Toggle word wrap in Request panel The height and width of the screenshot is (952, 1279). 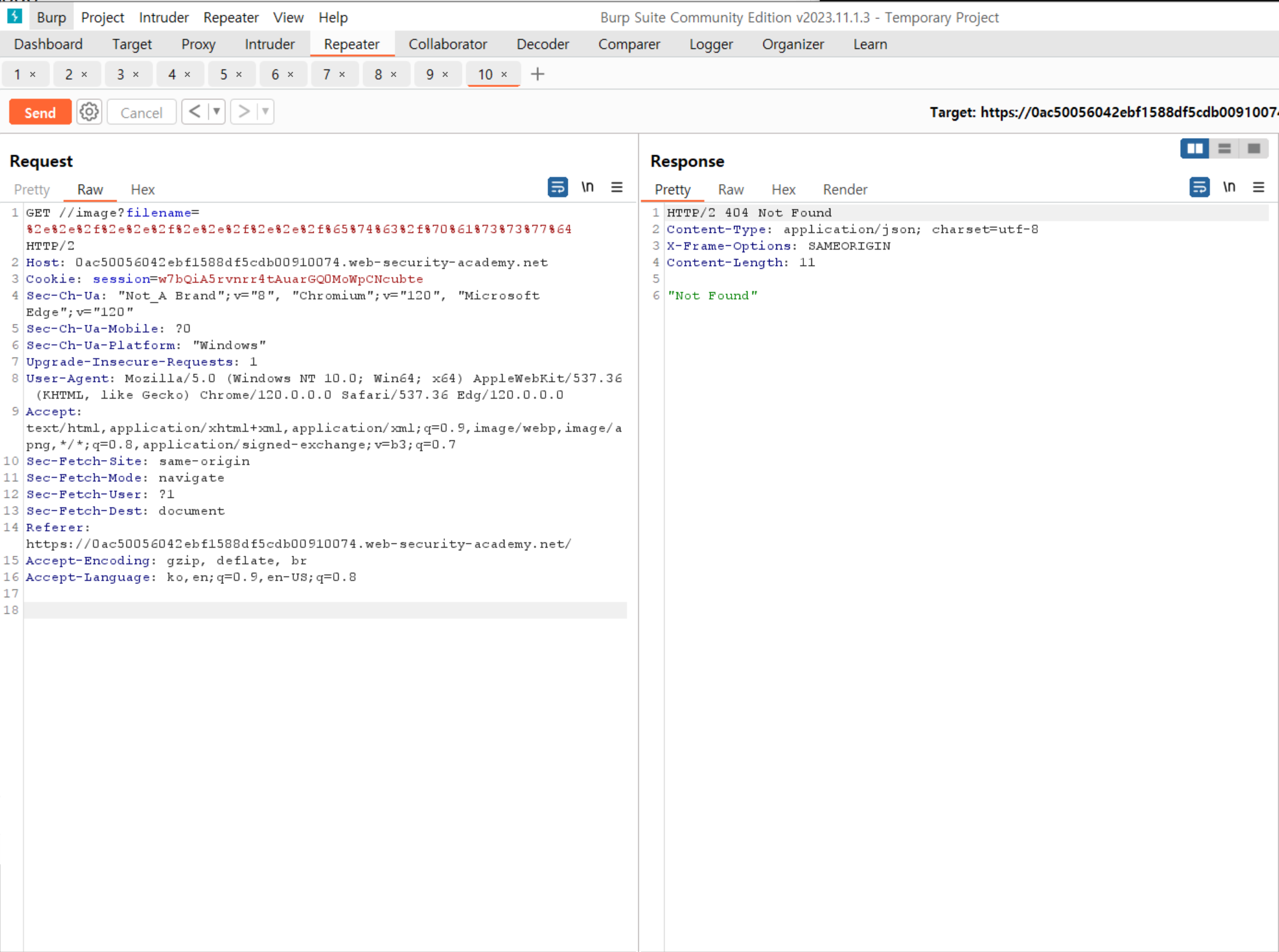point(557,188)
